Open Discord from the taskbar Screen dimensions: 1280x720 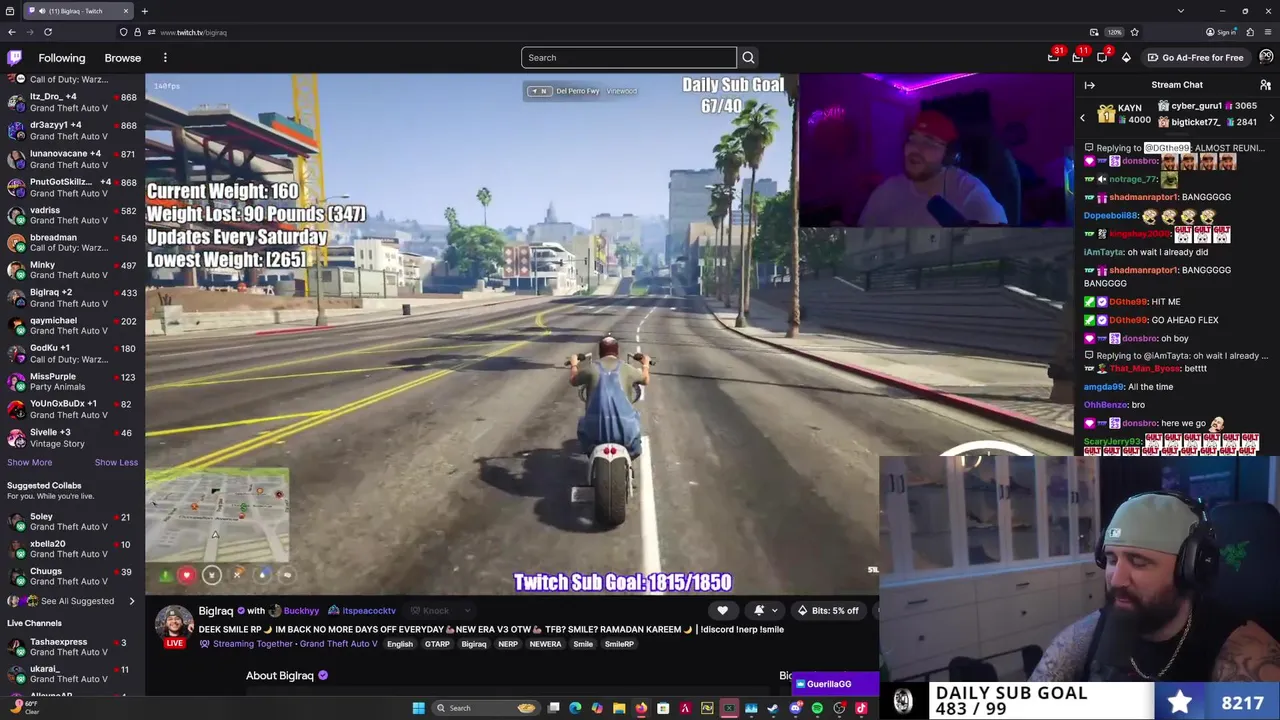795,708
